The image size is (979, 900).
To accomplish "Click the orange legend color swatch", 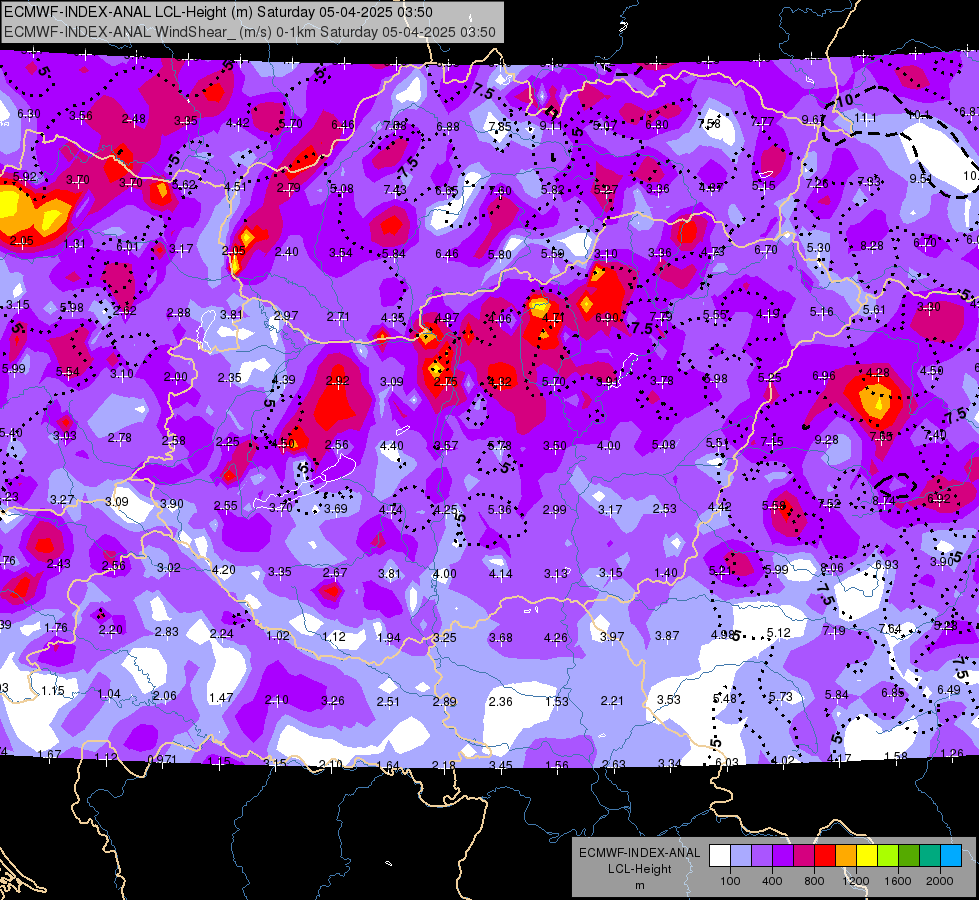I will coord(846,856).
